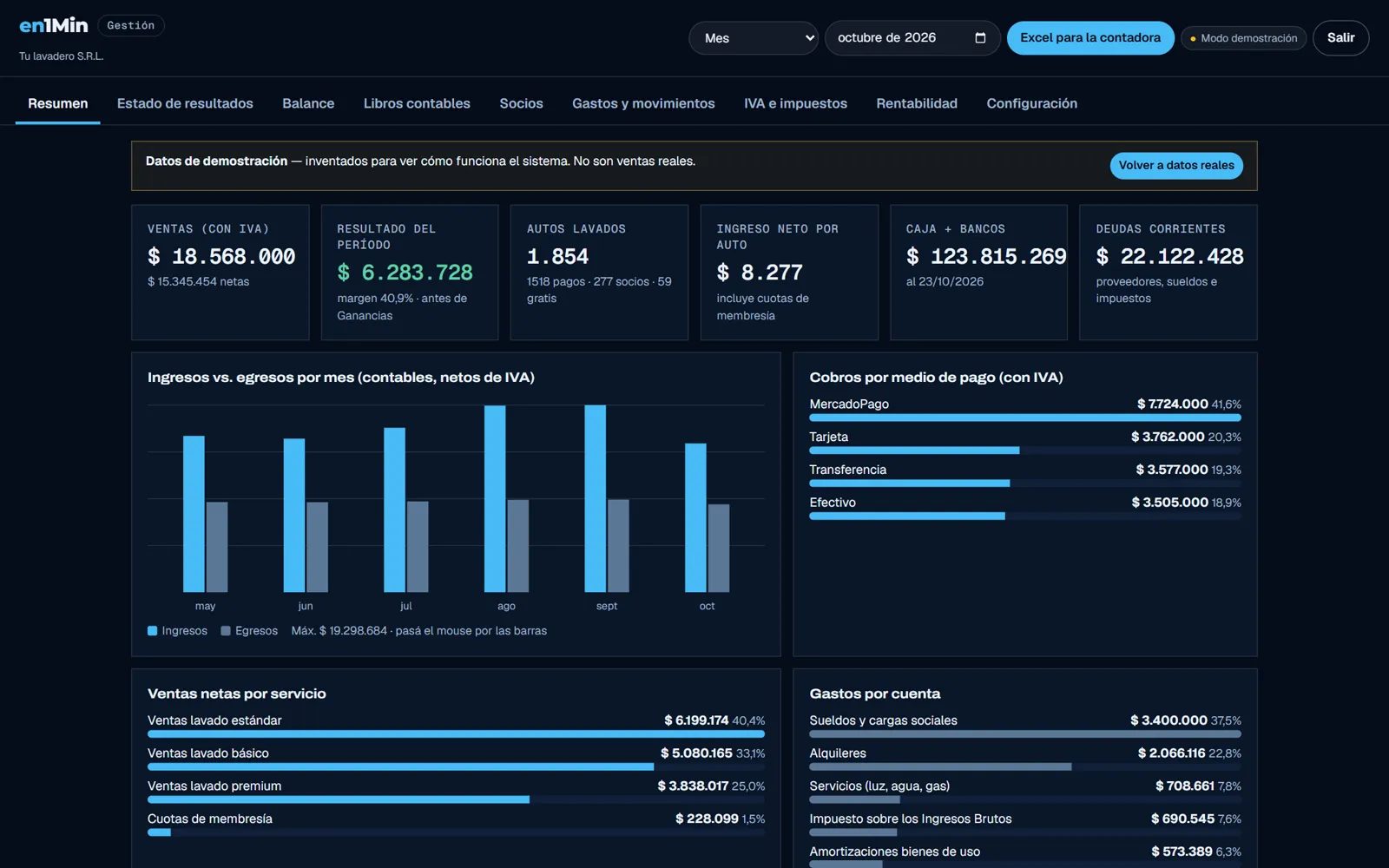Screen dimensions: 1389x868
Task: Open the Libros contables tab
Action: tap(417, 103)
